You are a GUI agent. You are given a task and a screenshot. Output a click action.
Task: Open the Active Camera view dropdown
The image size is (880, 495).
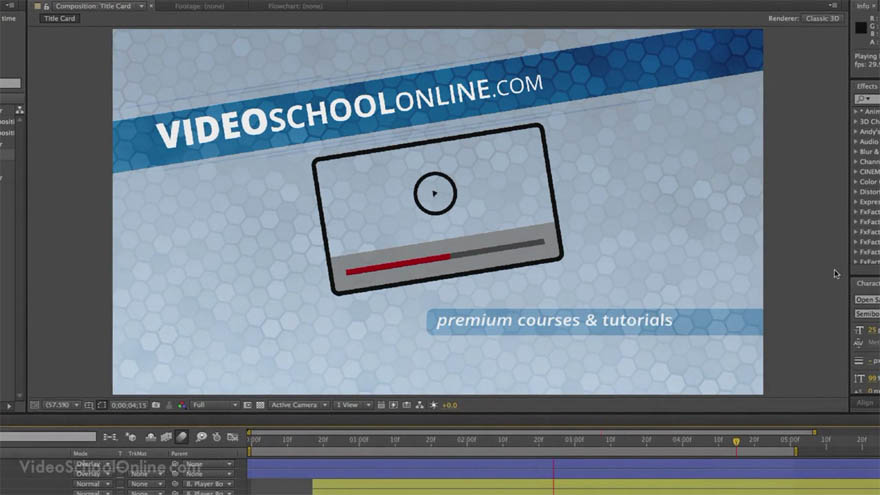pos(298,405)
